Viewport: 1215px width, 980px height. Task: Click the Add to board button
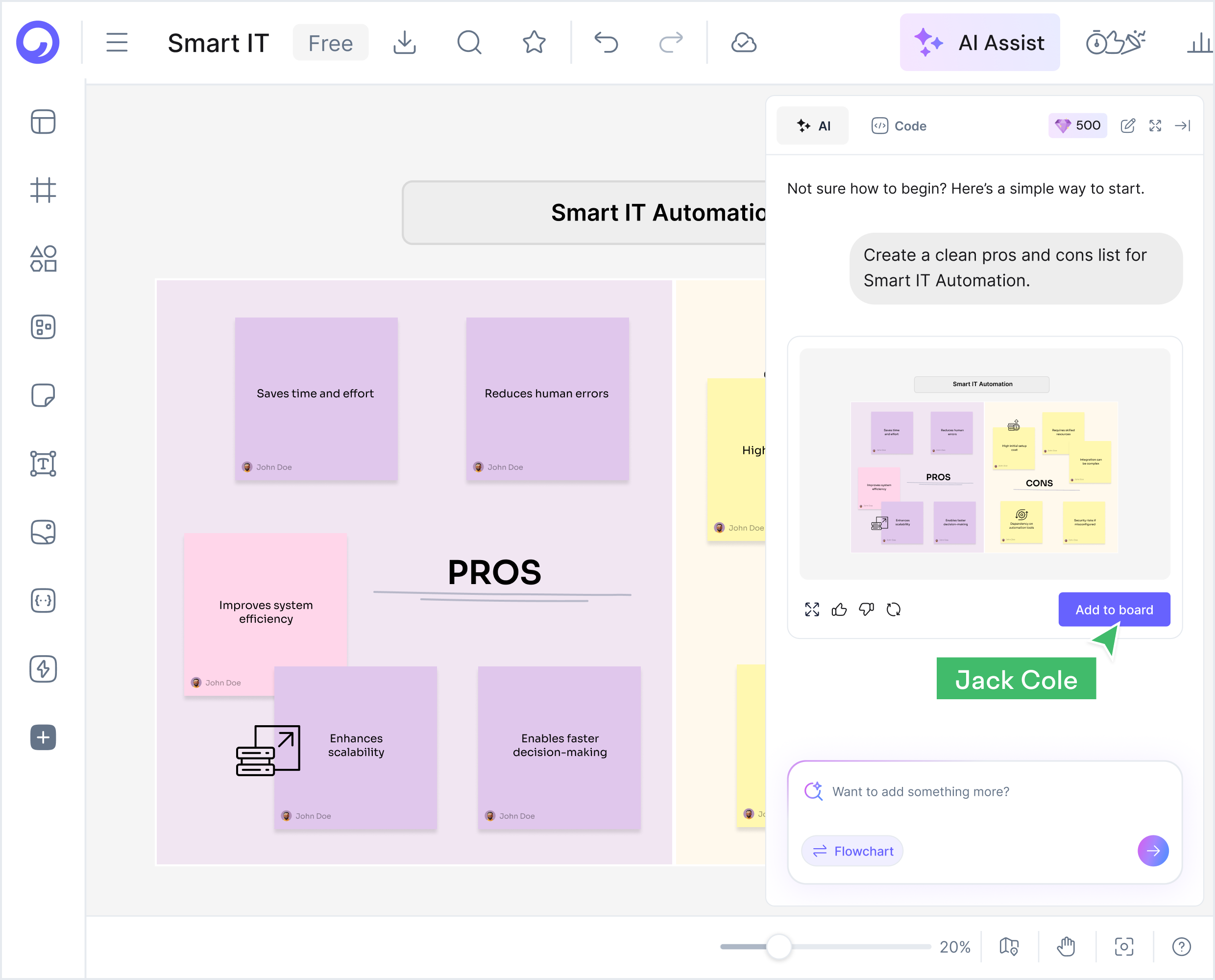1114,609
